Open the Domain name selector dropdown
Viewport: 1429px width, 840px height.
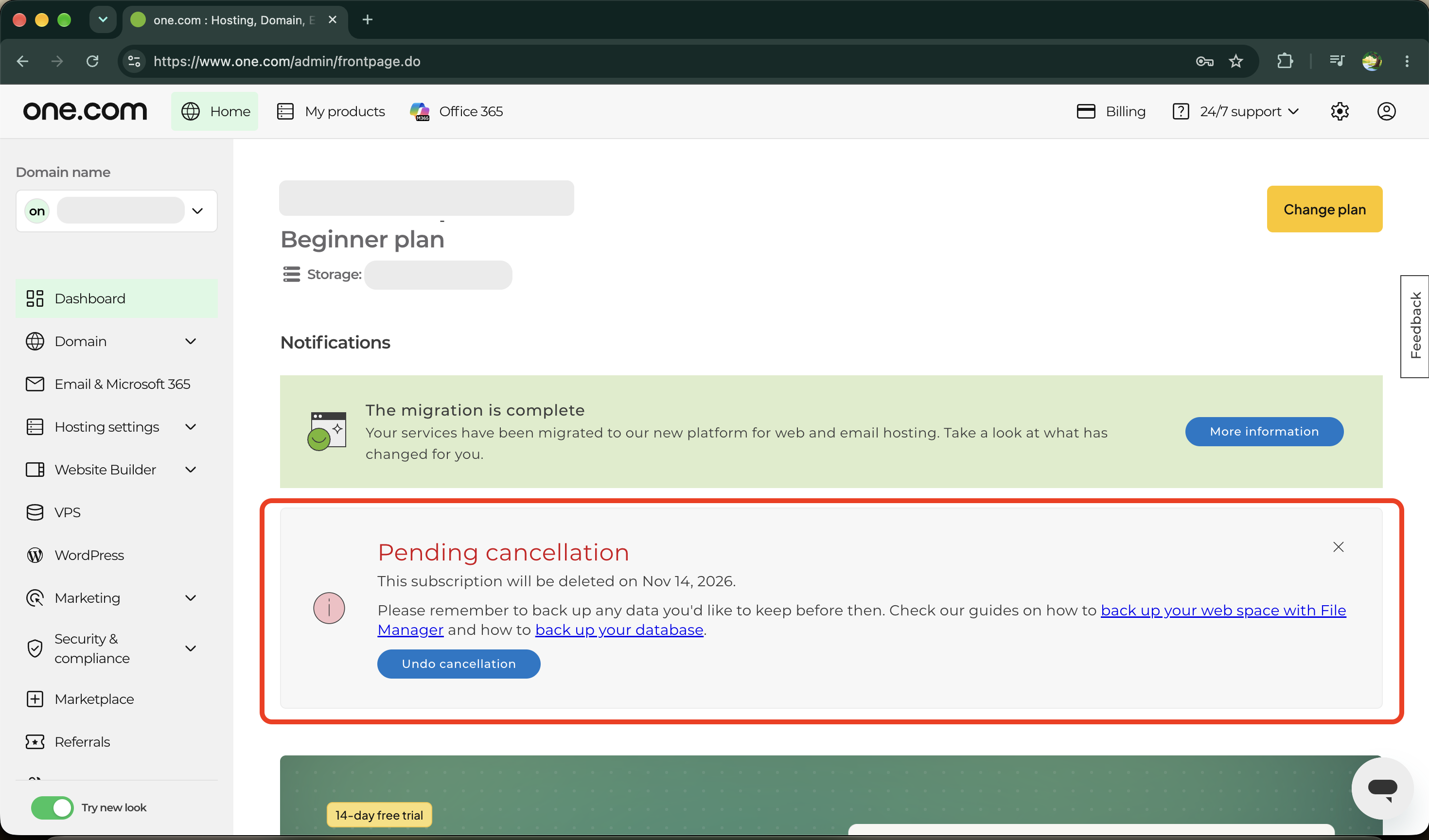pyautogui.click(x=116, y=211)
